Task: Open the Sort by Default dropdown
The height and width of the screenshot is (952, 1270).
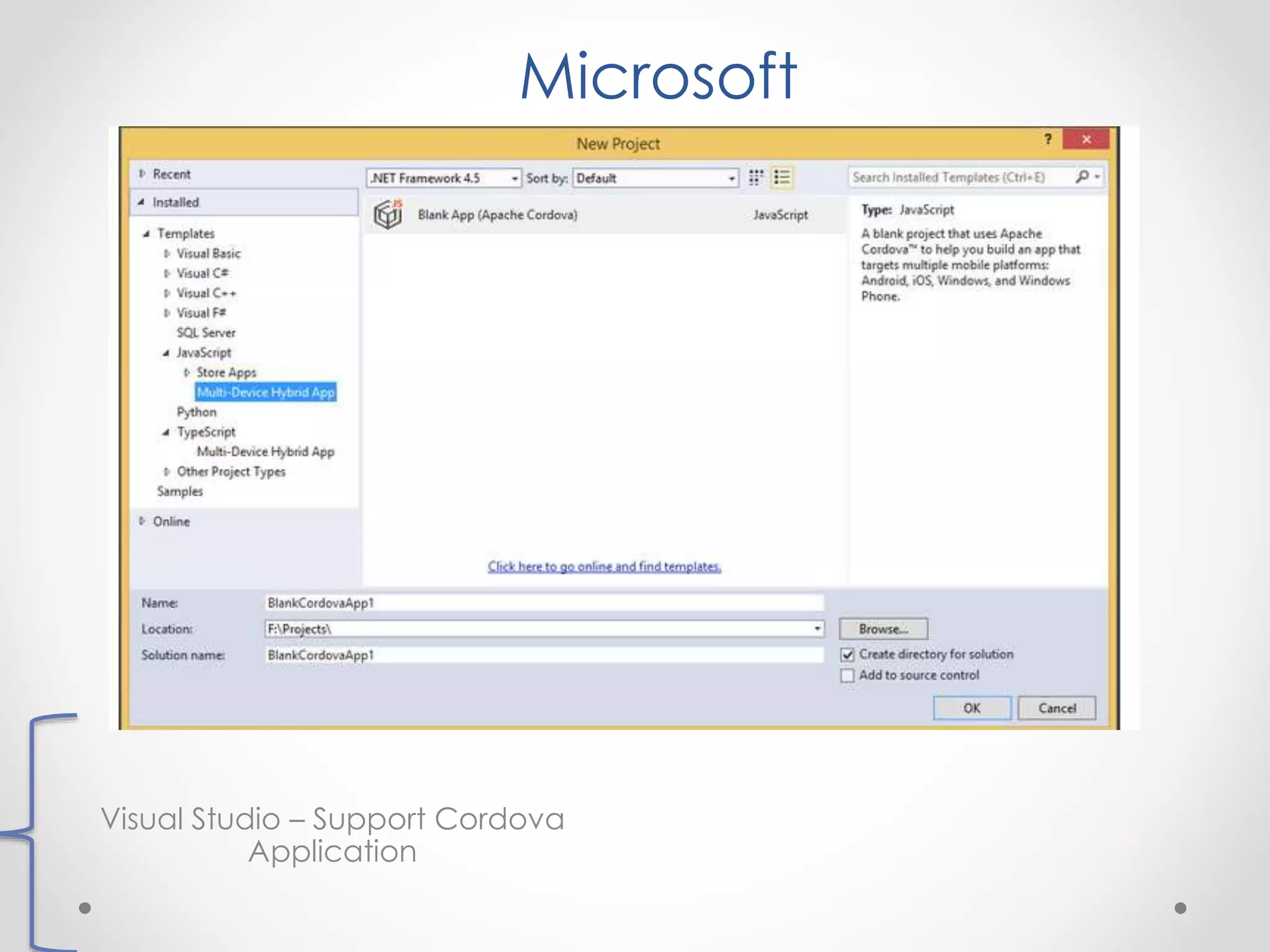Action: [656, 178]
